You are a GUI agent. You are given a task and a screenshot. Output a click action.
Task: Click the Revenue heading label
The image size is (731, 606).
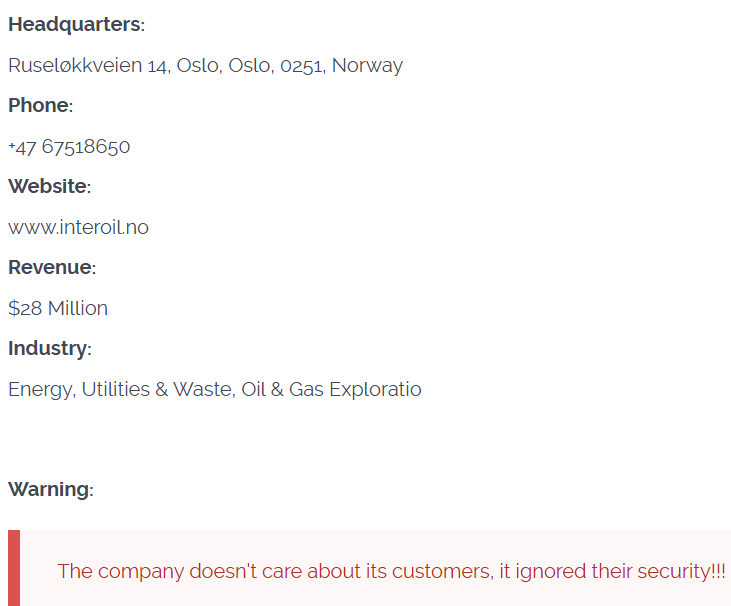click(52, 267)
